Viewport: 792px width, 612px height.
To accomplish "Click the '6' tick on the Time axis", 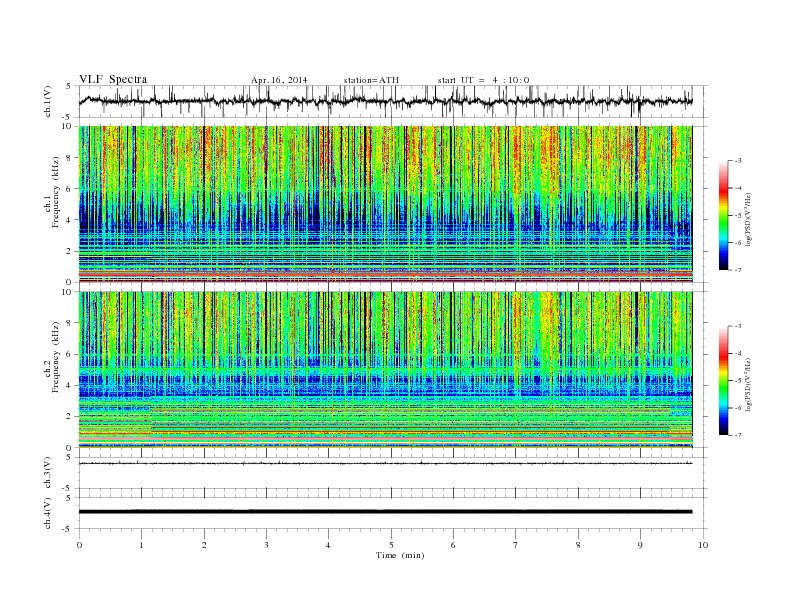I will [453, 545].
